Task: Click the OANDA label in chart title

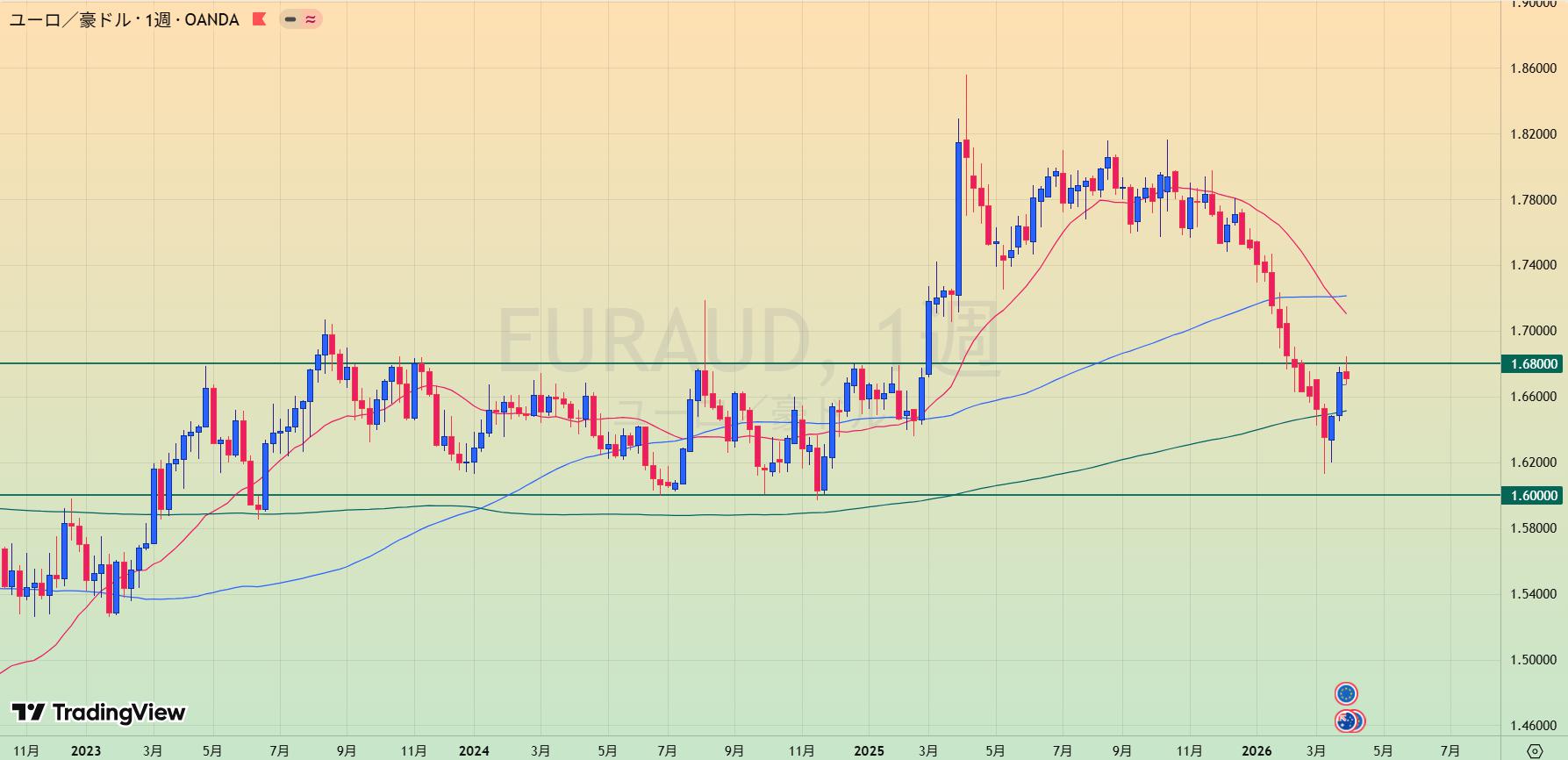Action: coord(211,19)
